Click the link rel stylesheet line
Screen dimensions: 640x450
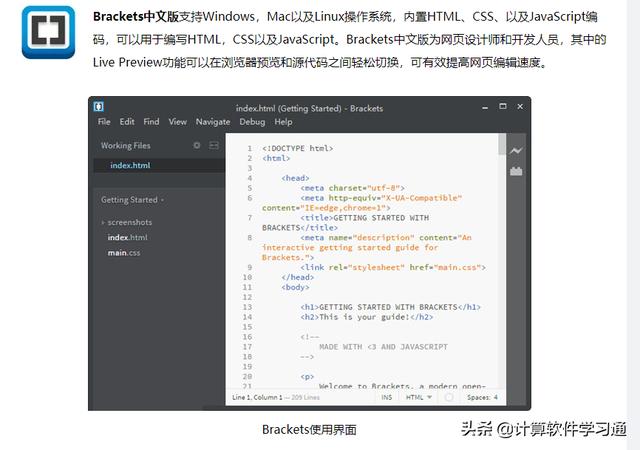pos(393,267)
